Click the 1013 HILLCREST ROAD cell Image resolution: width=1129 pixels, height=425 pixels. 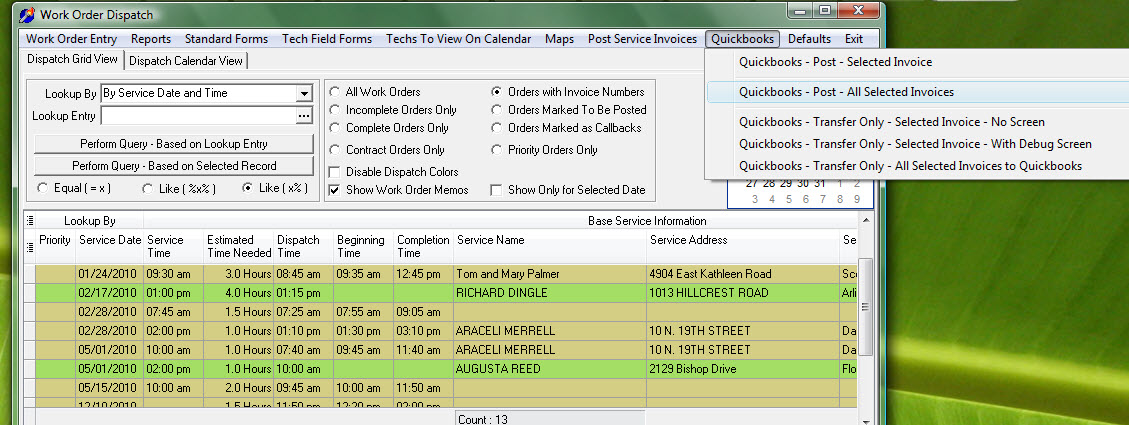[x=743, y=293]
